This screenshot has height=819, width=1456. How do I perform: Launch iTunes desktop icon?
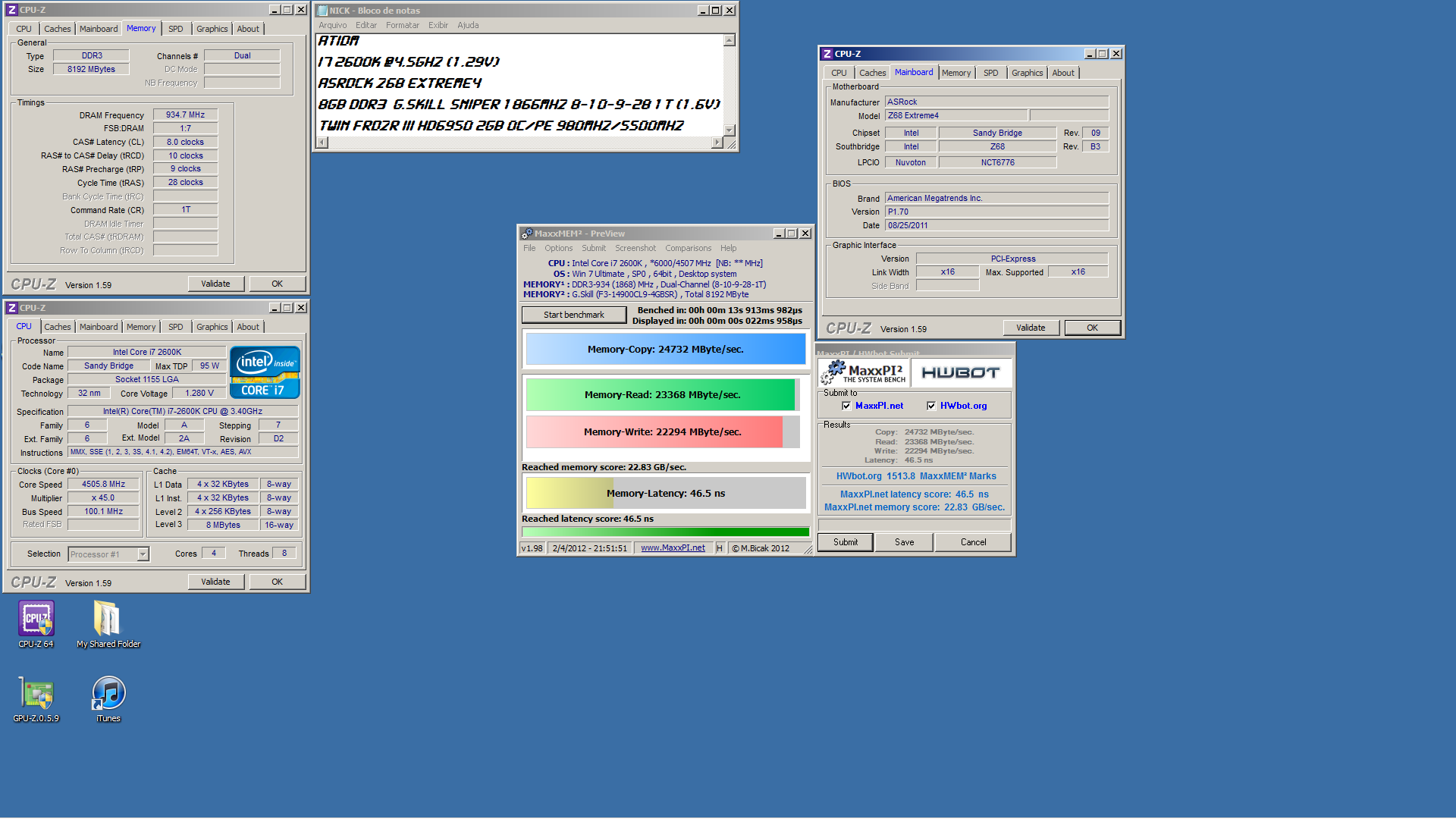point(108,698)
